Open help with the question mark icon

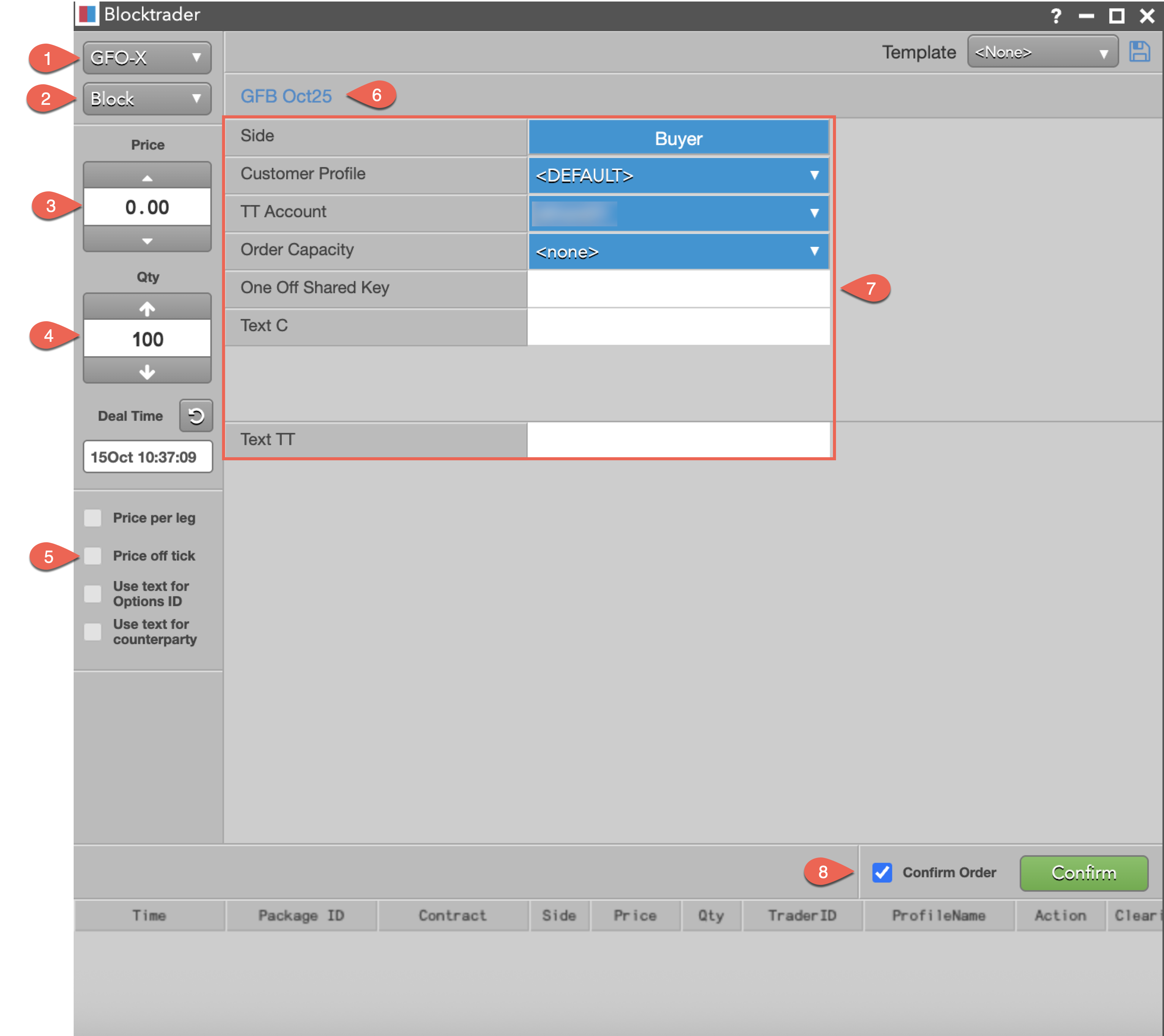pyautogui.click(x=1055, y=15)
